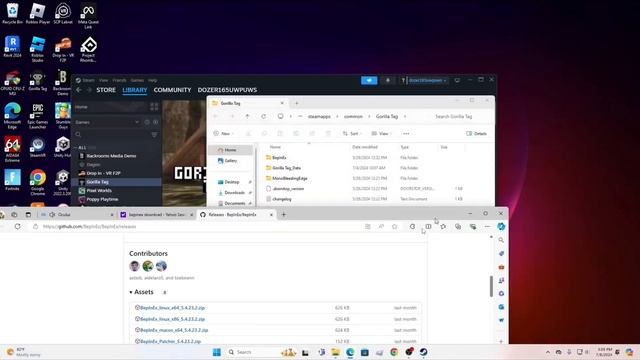Click the Edge address bar URL
Image resolution: width=640 pixels, height=360 pixels.
click(x=90, y=226)
